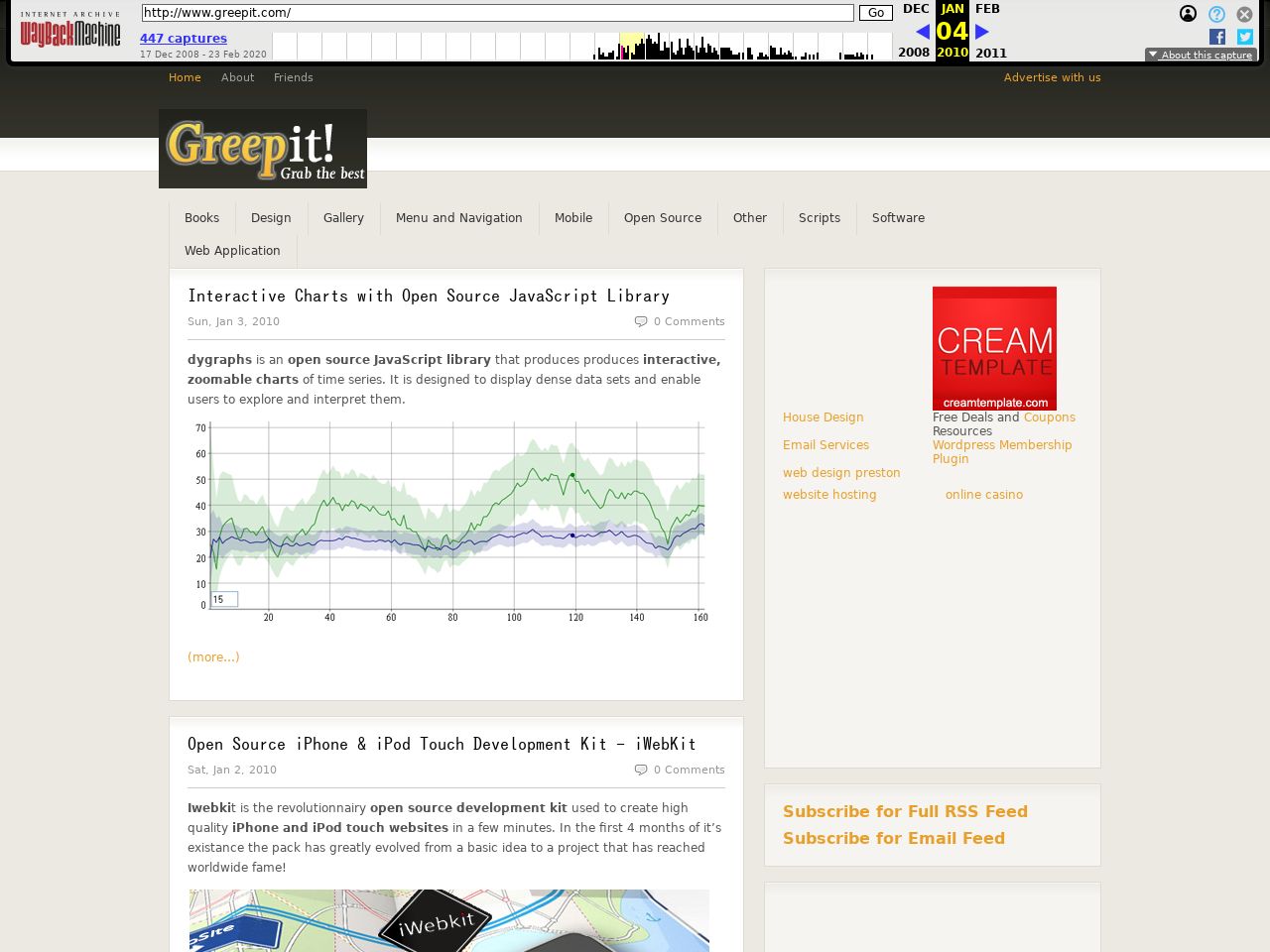
Task: Click the Cream Template ad image
Action: click(994, 348)
